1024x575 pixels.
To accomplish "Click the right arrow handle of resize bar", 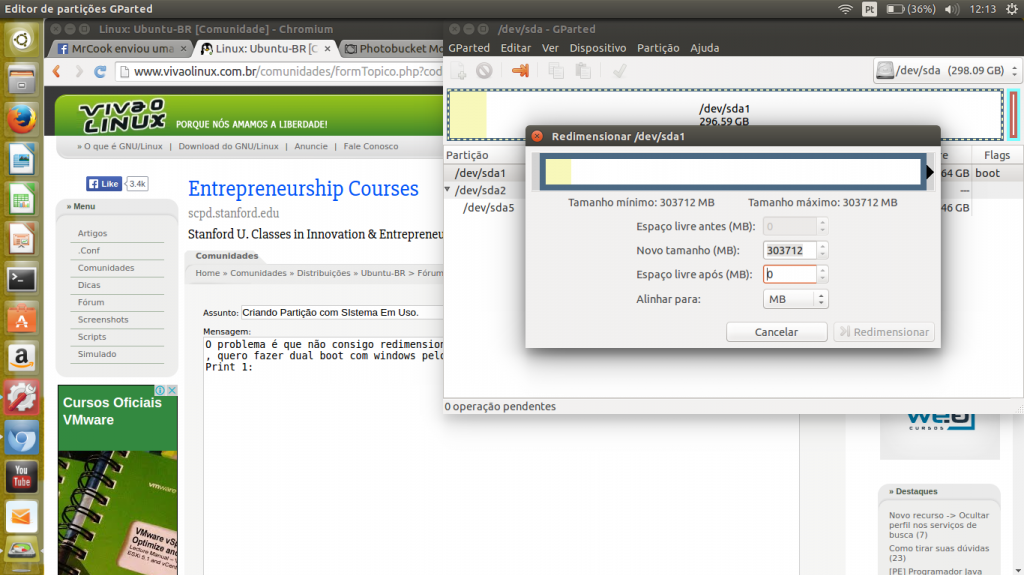I will (x=930, y=172).
